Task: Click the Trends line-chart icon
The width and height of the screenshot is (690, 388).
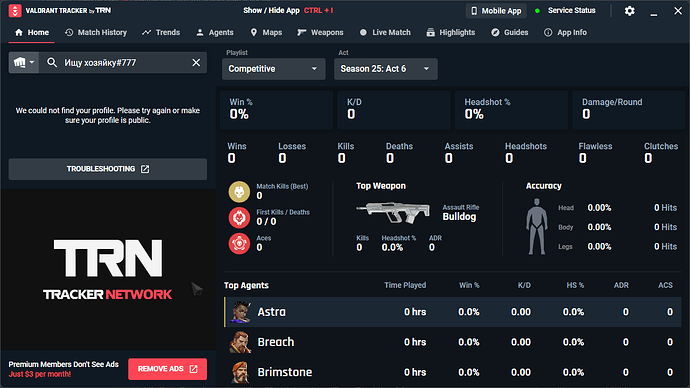Action: coord(147,33)
